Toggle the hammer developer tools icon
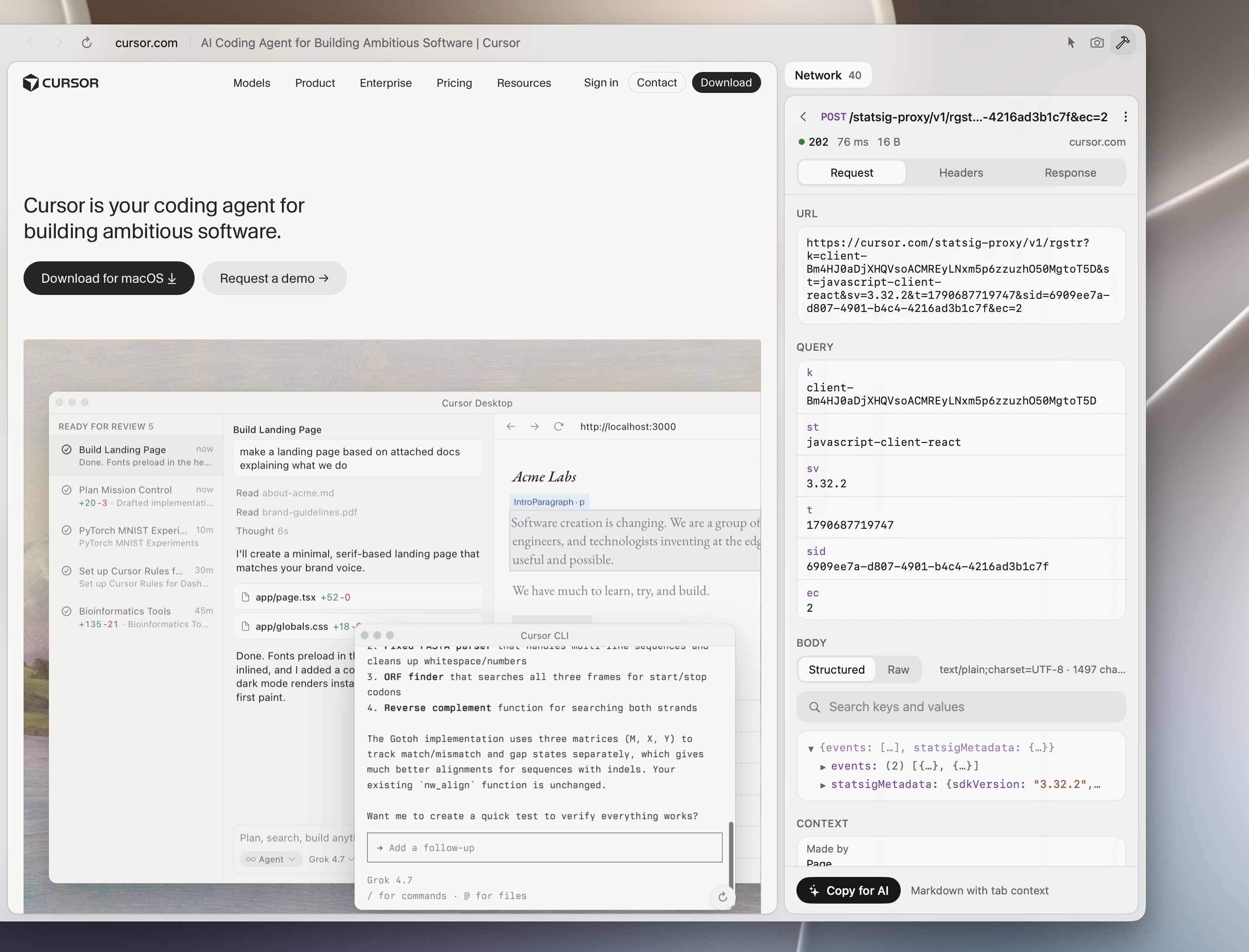 [x=1122, y=42]
